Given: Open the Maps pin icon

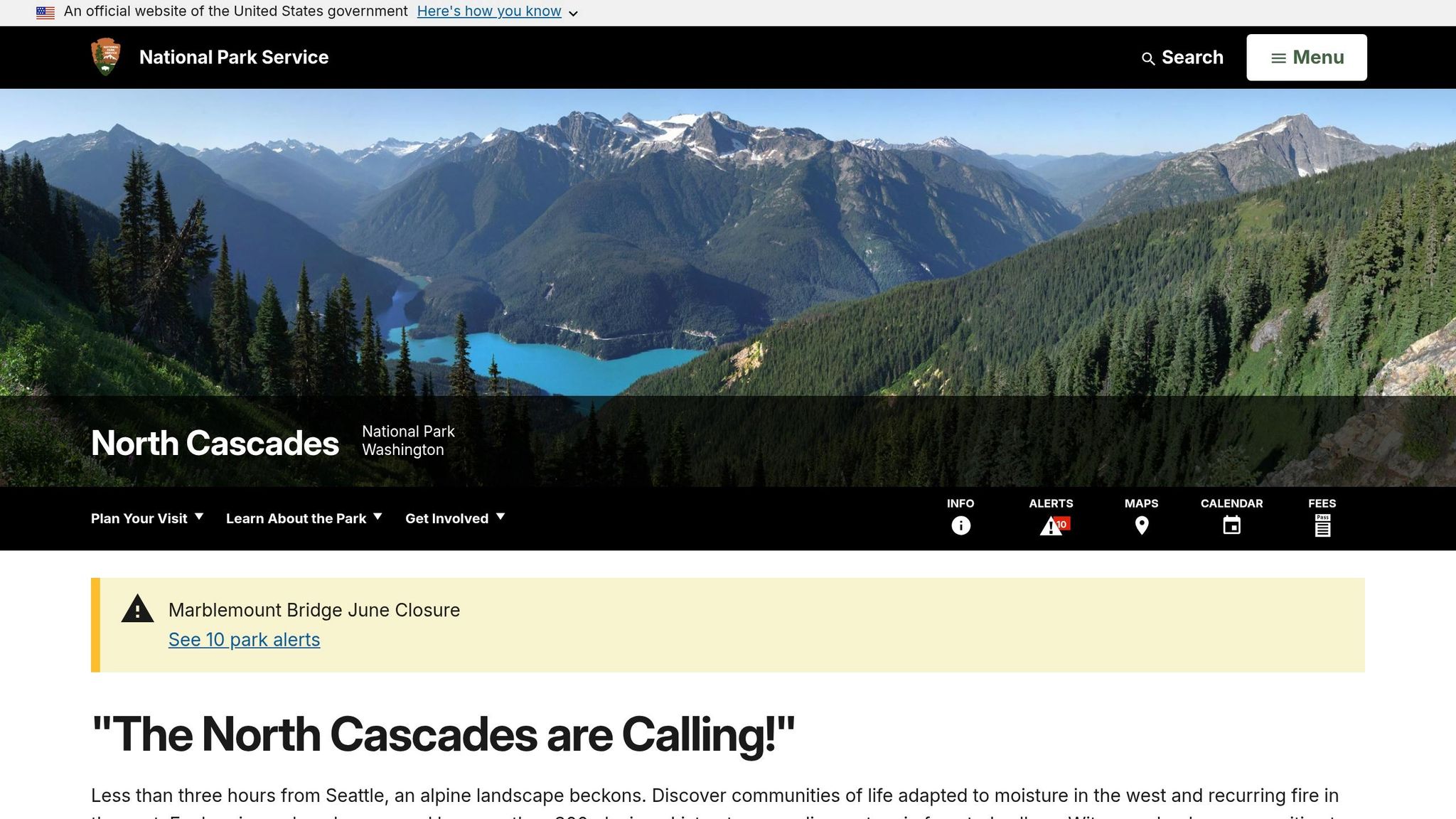Looking at the screenshot, I should [1142, 525].
